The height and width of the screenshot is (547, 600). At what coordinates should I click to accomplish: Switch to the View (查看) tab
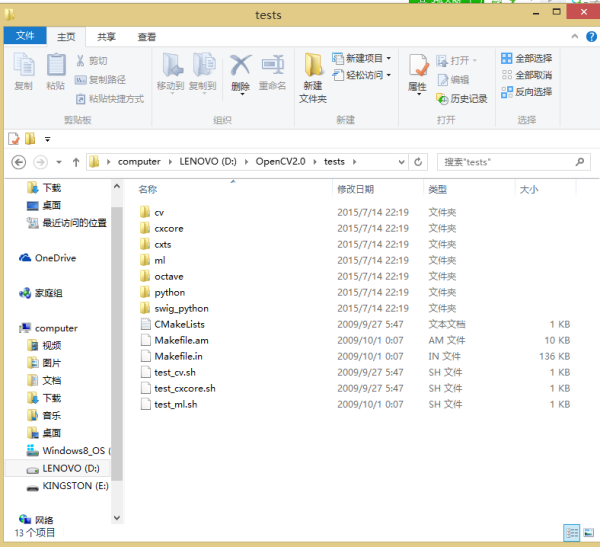pos(147,37)
